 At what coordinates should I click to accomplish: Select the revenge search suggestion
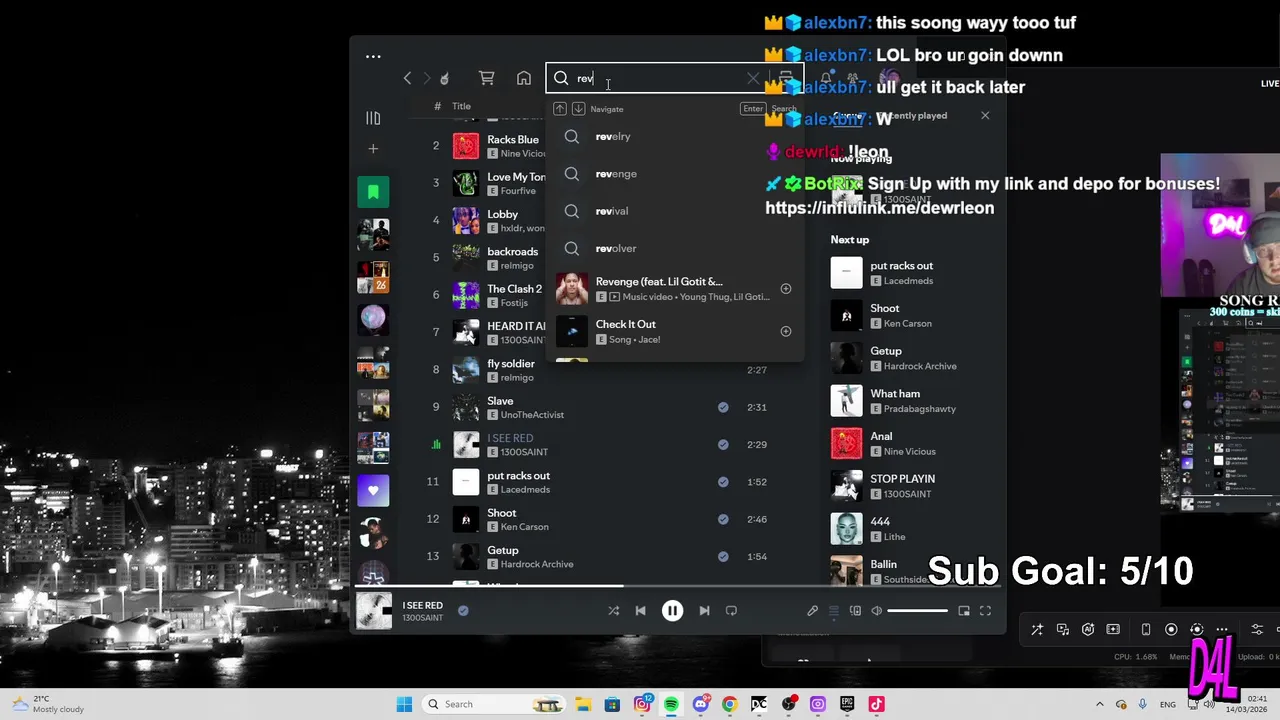[675, 174]
